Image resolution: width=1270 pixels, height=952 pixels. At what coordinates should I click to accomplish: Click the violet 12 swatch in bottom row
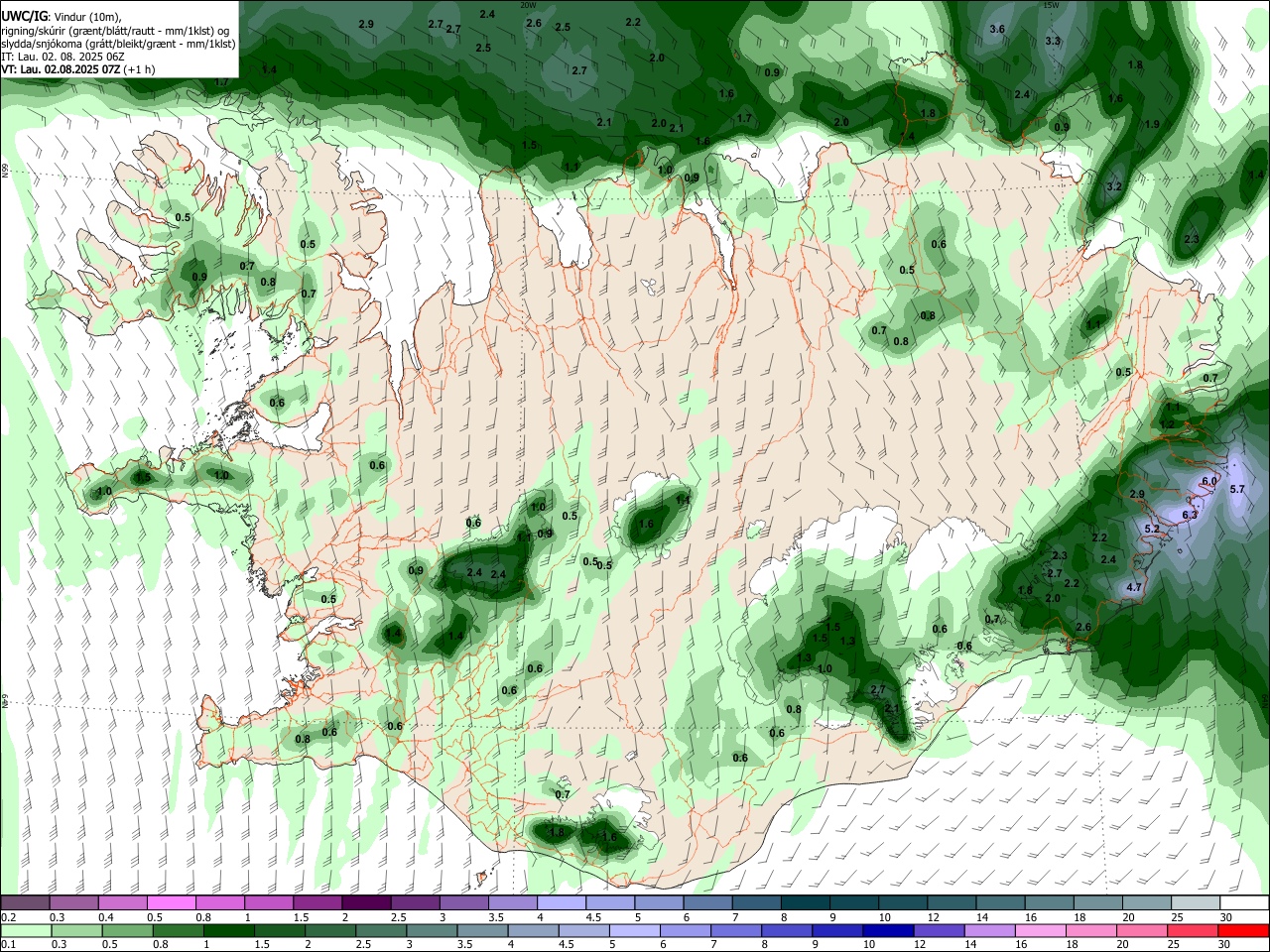[x=940, y=931]
